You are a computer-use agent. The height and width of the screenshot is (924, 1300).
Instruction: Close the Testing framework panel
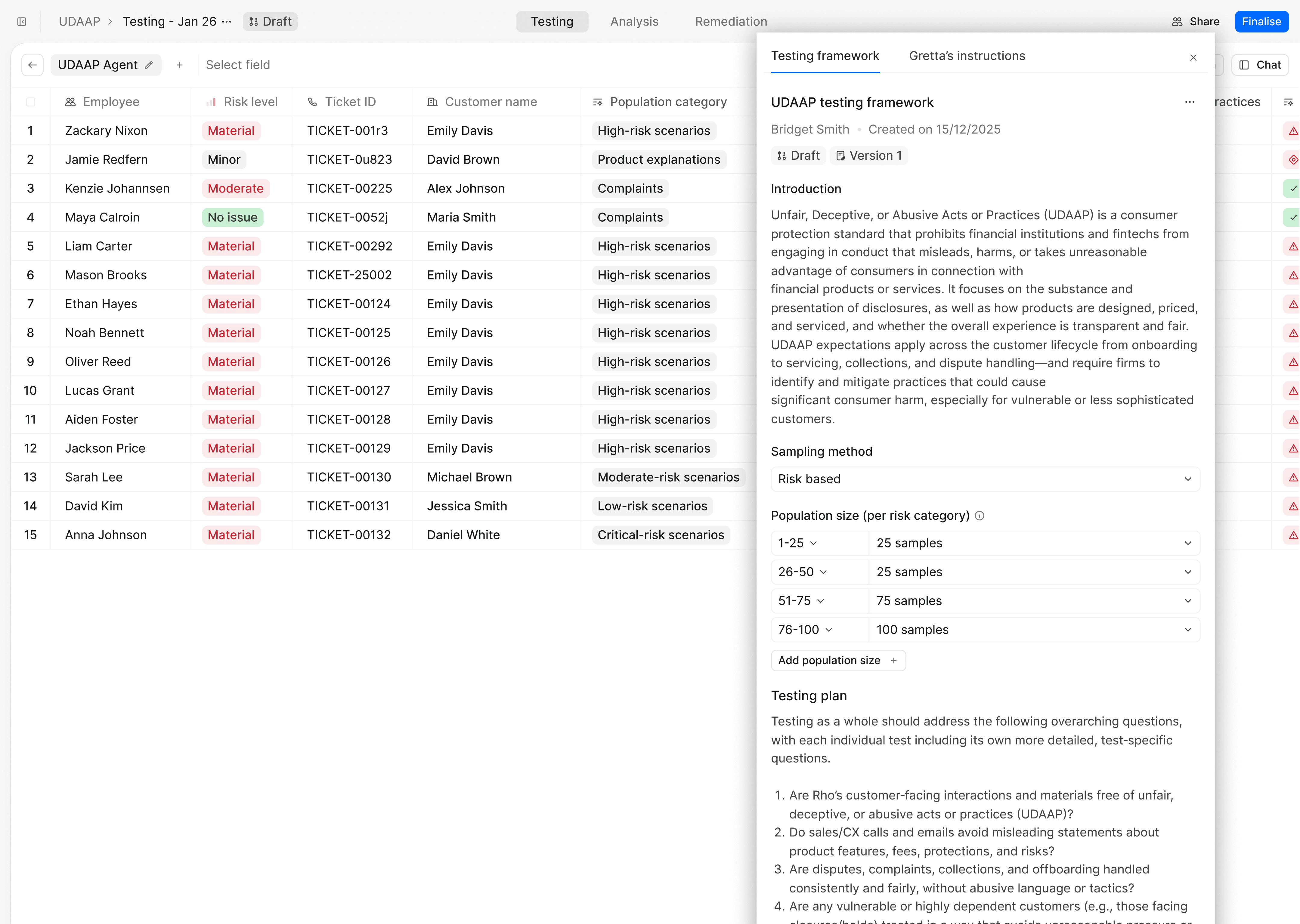click(1193, 57)
